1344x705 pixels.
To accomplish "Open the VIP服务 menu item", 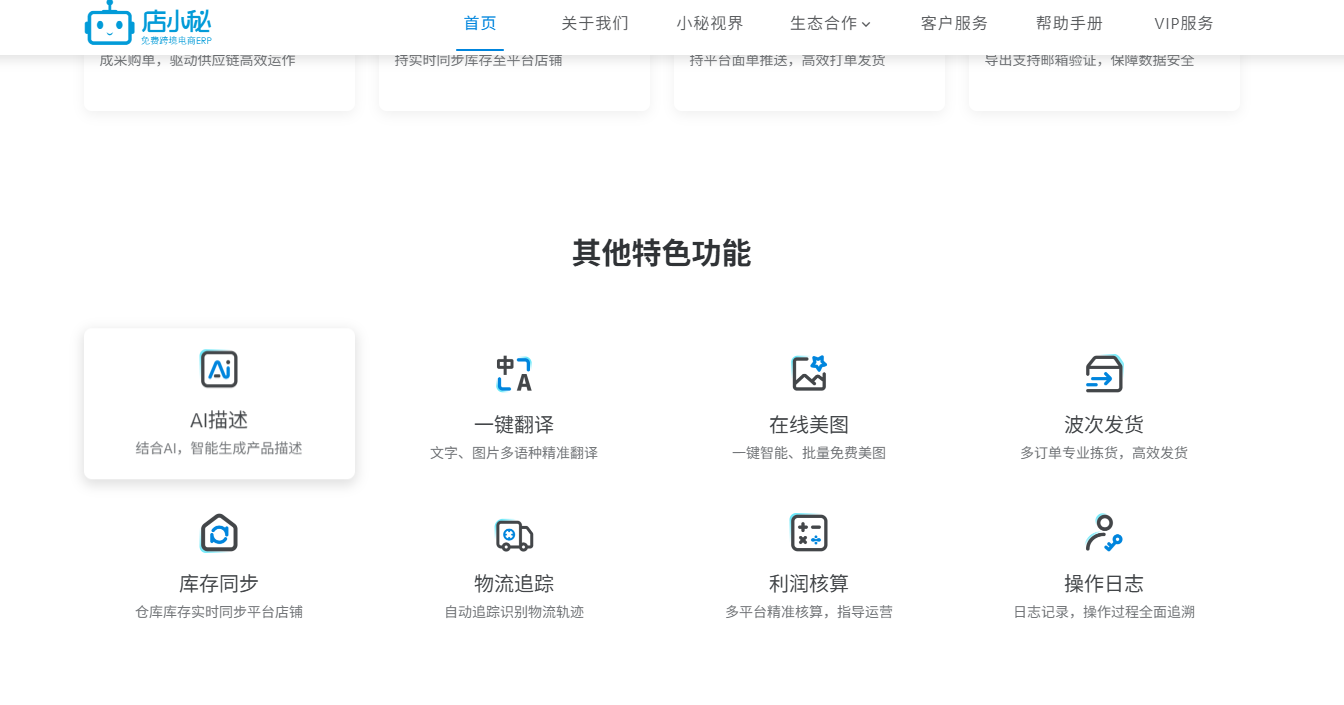I will click(1184, 23).
